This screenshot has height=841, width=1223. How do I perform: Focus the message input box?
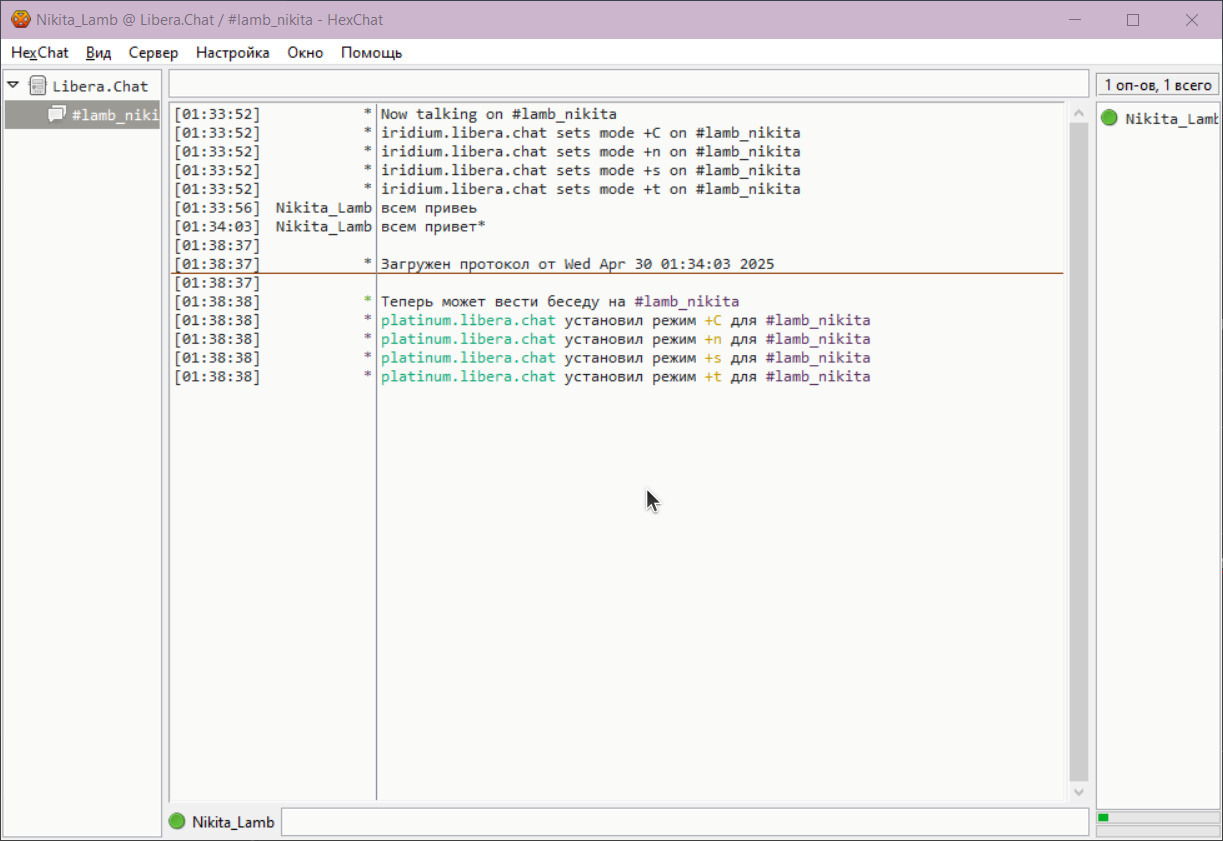(684, 822)
